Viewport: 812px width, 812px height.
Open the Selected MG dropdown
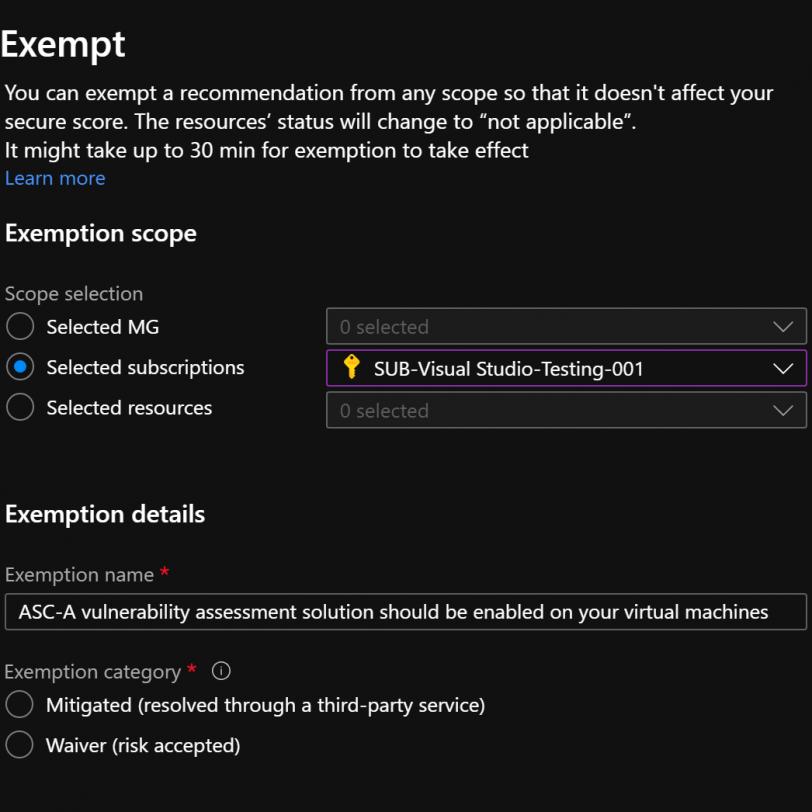tap(567, 326)
